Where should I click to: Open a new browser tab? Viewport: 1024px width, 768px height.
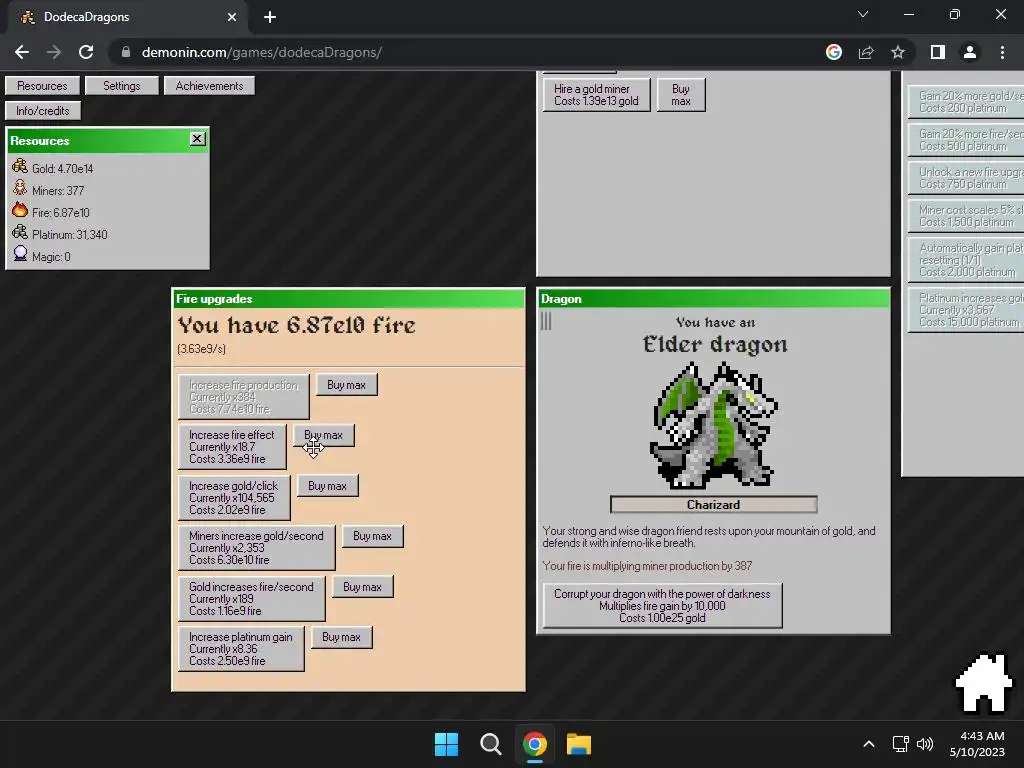click(270, 17)
